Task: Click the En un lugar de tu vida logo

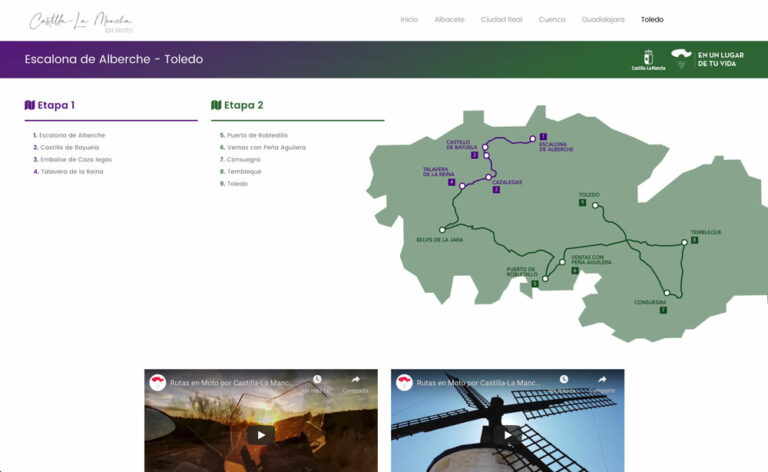Action: (704, 59)
